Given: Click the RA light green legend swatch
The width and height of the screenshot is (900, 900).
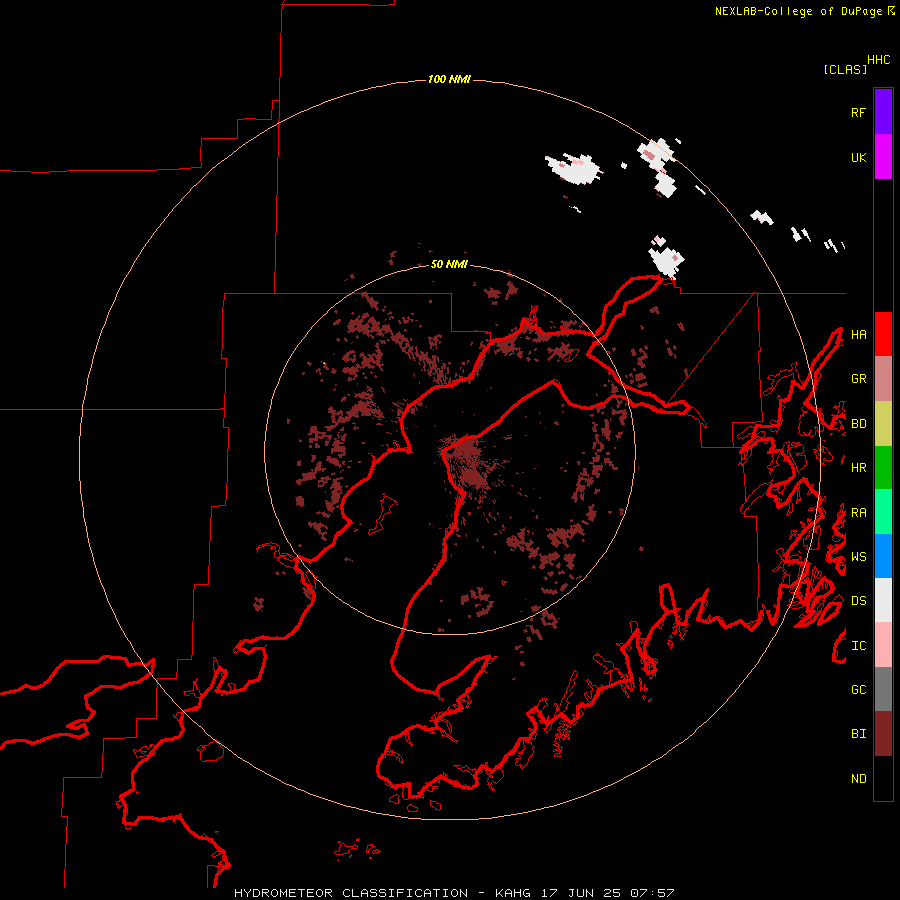Looking at the screenshot, I should [883, 512].
